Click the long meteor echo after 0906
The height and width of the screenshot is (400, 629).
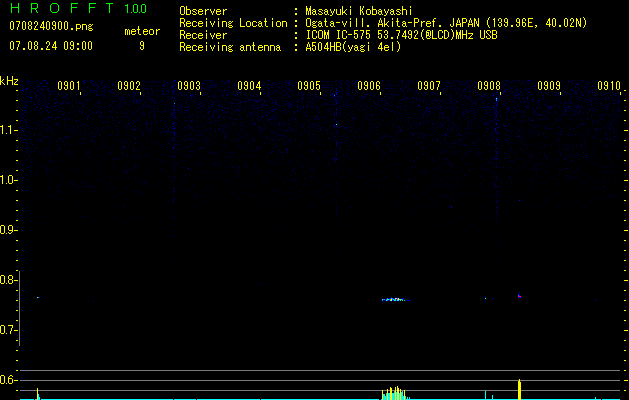coord(396,299)
